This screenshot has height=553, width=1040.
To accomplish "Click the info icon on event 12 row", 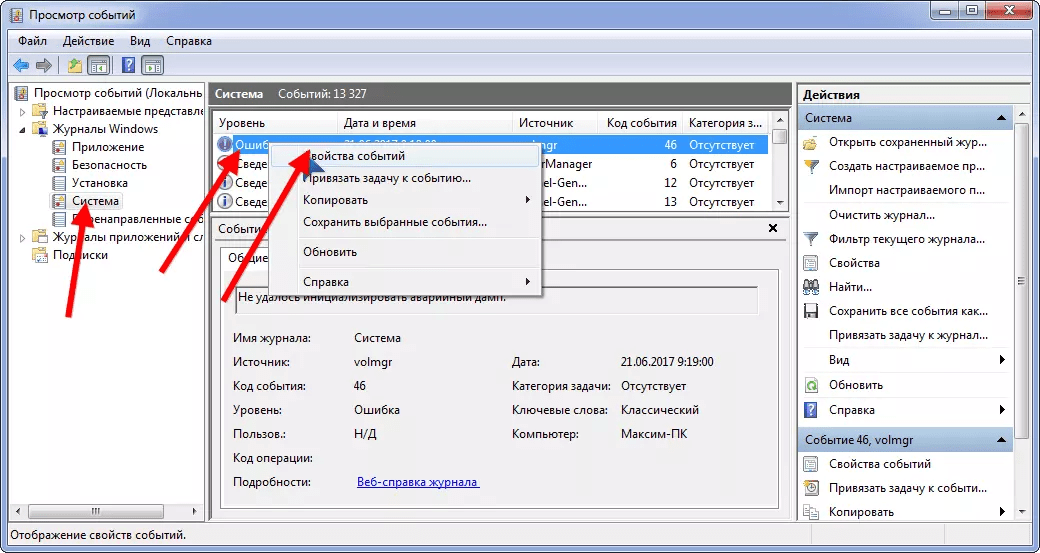I will [x=225, y=182].
